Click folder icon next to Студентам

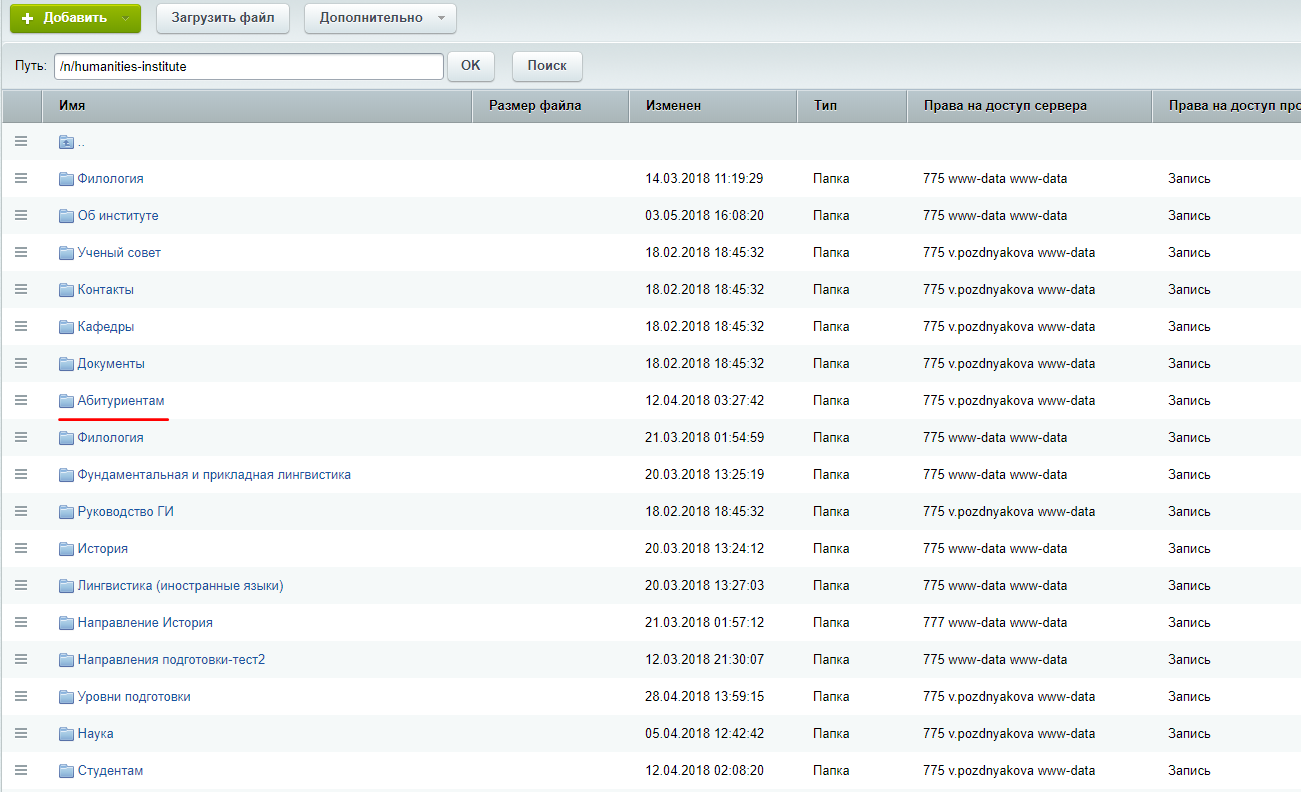[x=67, y=771]
